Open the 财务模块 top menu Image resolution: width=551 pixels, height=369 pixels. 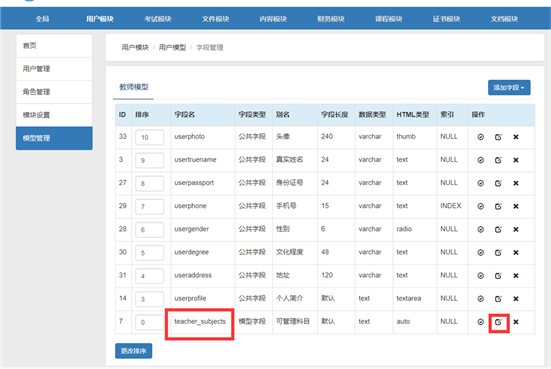click(x=331, y=19)
